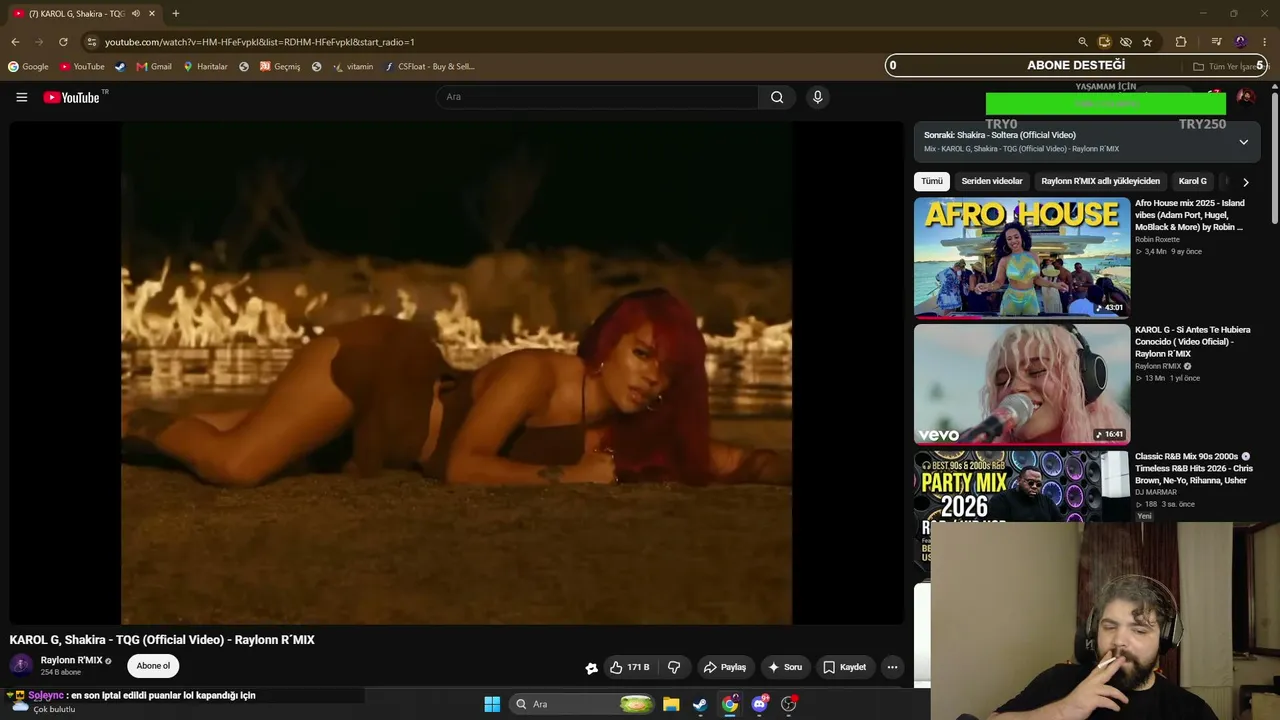The width and height of the screenshot is (1280, 720).
Task: Subscribe with the Abone ol button
Action: [x=153, y=666]
